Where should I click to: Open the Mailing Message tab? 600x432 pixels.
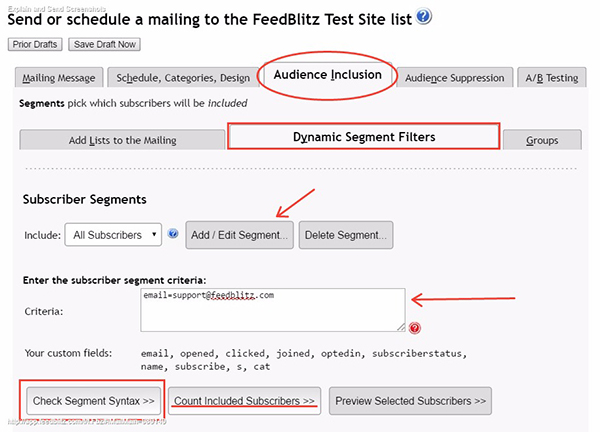[x=59, y=78]
